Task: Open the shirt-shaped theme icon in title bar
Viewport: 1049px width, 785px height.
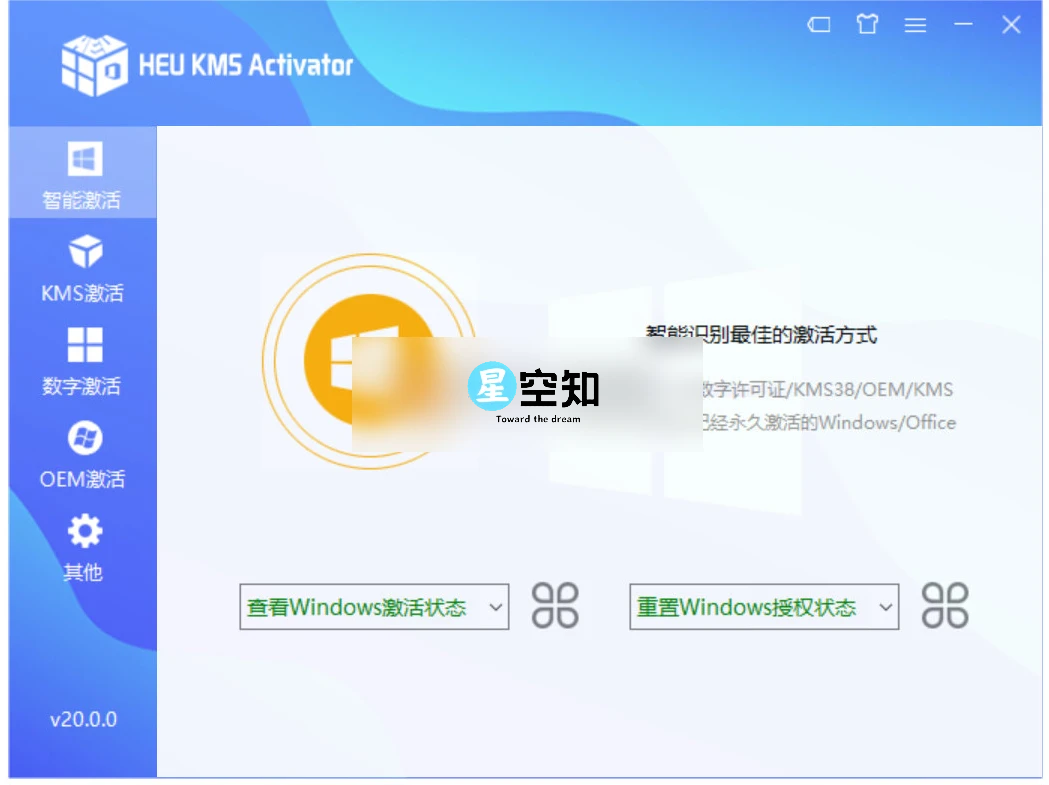Action: (x=867, y=24)
